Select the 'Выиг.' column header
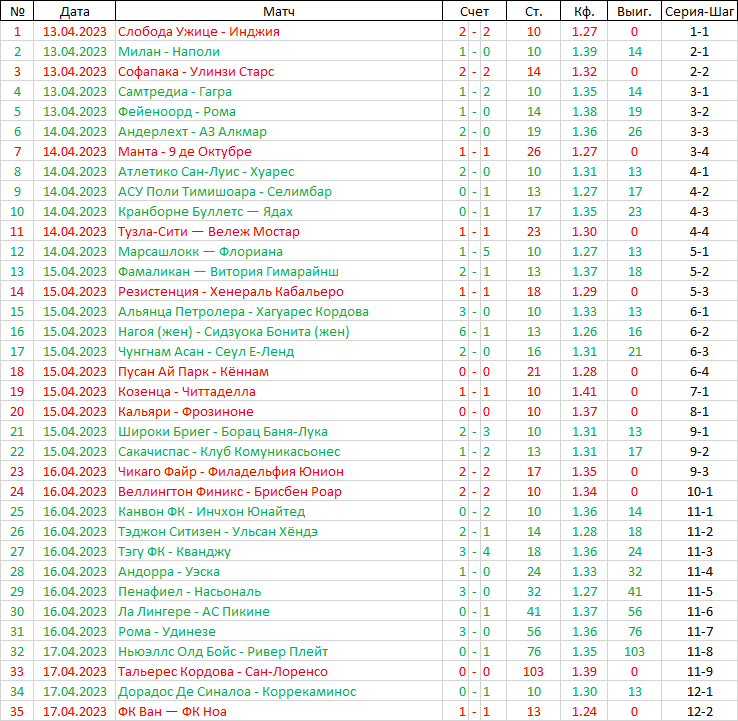738x721 pixels. point(634,11)
